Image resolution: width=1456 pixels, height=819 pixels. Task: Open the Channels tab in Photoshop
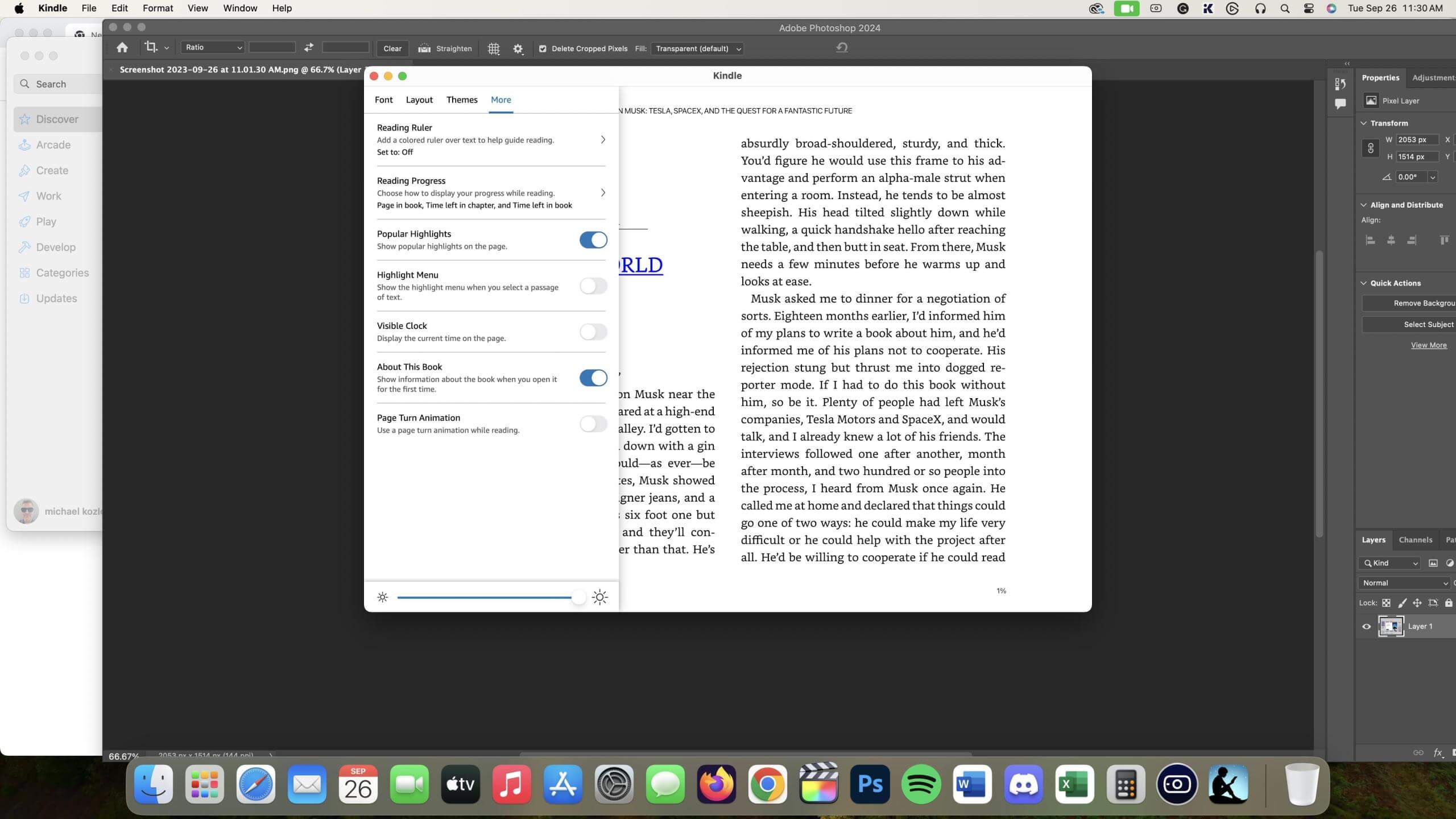click(x=1415, y=540)
